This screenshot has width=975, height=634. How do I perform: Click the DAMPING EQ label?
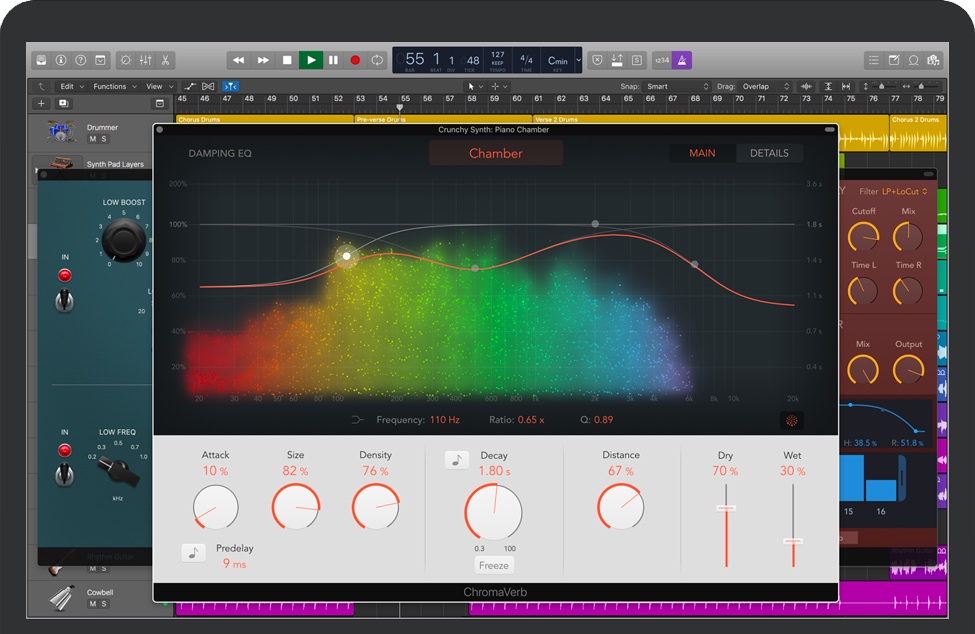pos(220,154)
